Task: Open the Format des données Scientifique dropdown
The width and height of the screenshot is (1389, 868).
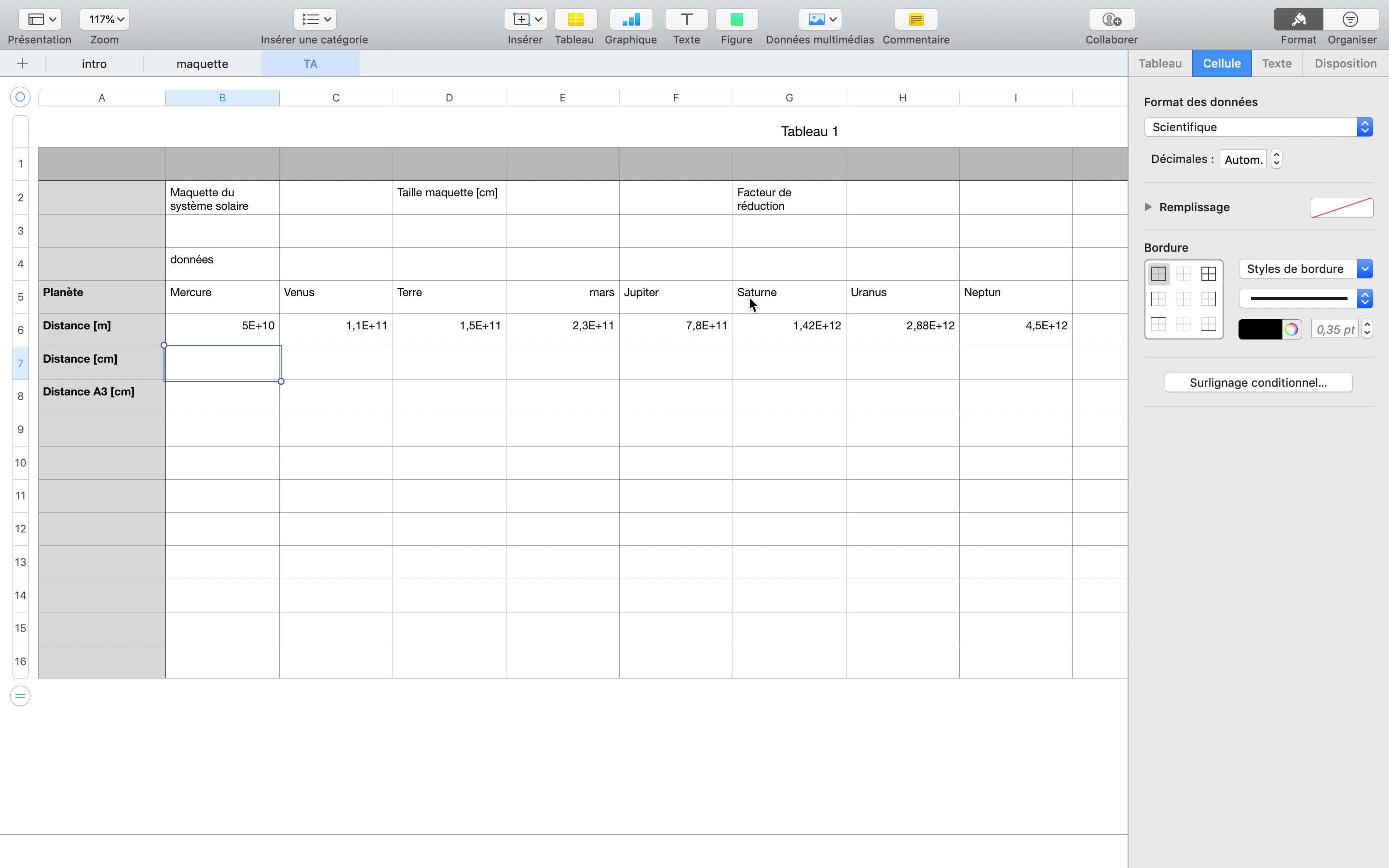Action: [x=1257, y=127]
